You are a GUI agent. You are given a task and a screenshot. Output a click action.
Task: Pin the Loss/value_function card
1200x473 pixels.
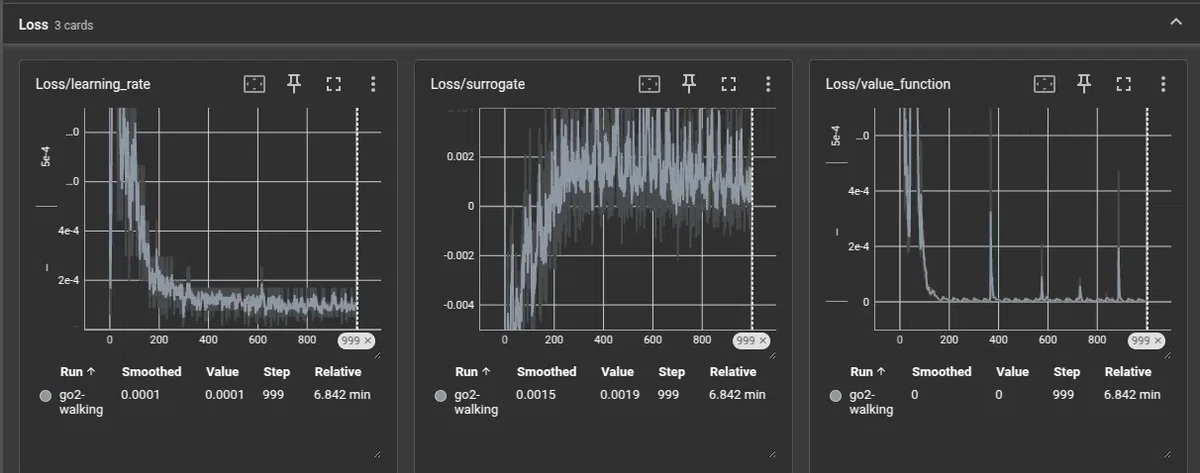(1084, 84)
